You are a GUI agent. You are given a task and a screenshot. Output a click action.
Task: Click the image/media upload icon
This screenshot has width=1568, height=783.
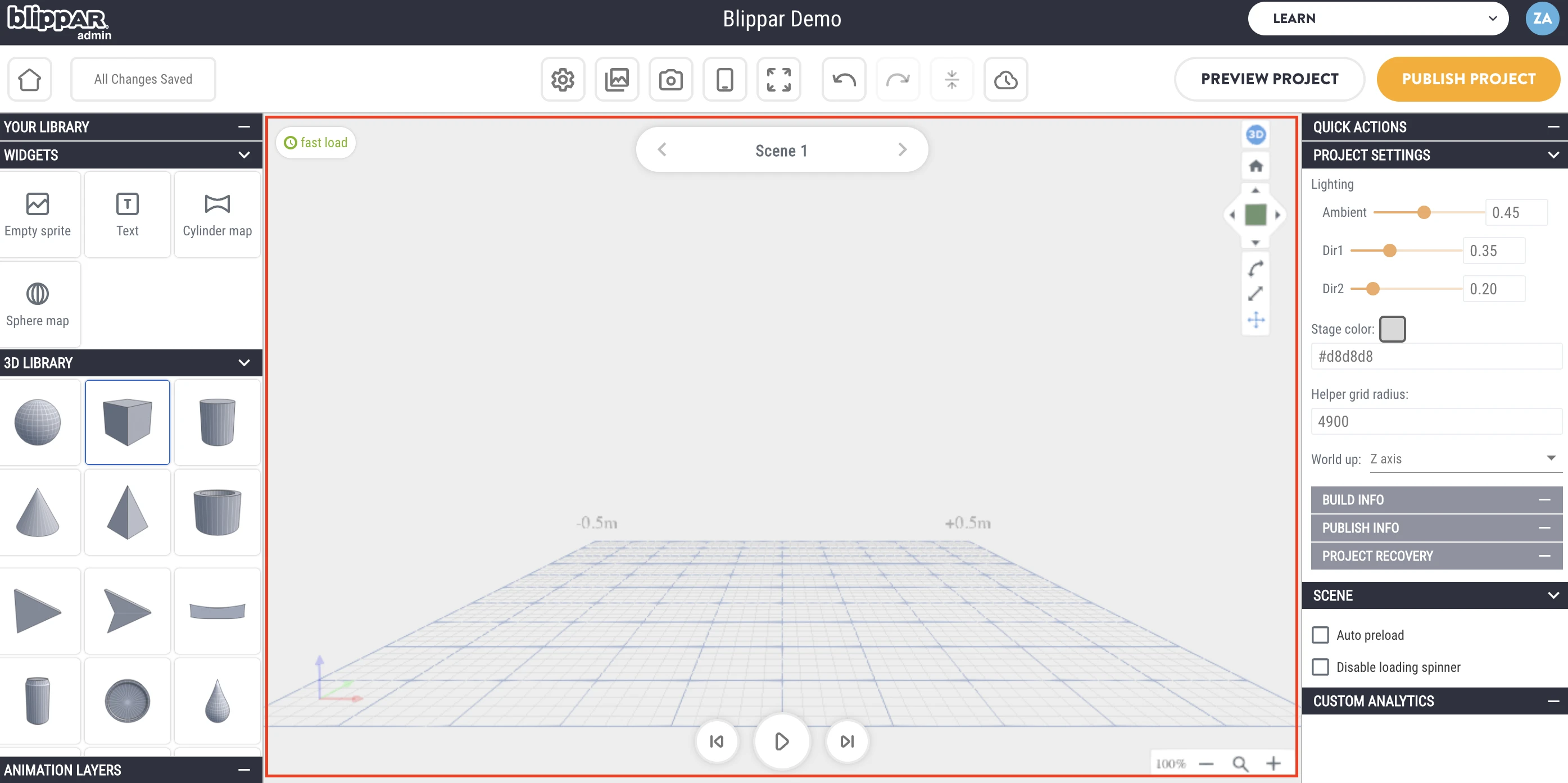(618, 79)
